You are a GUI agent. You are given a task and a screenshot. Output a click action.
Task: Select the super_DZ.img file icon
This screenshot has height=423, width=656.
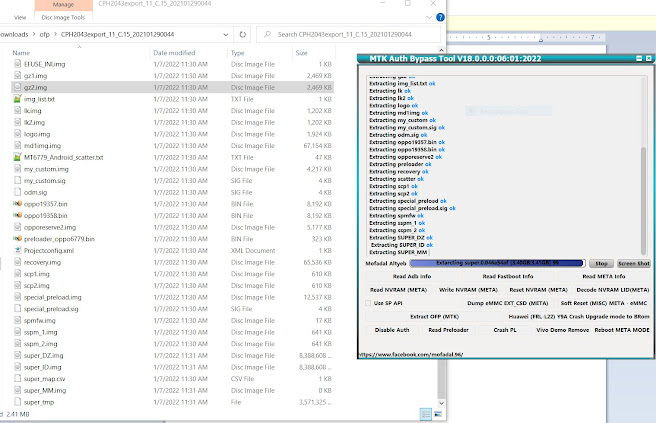click(x=17, y=355)
